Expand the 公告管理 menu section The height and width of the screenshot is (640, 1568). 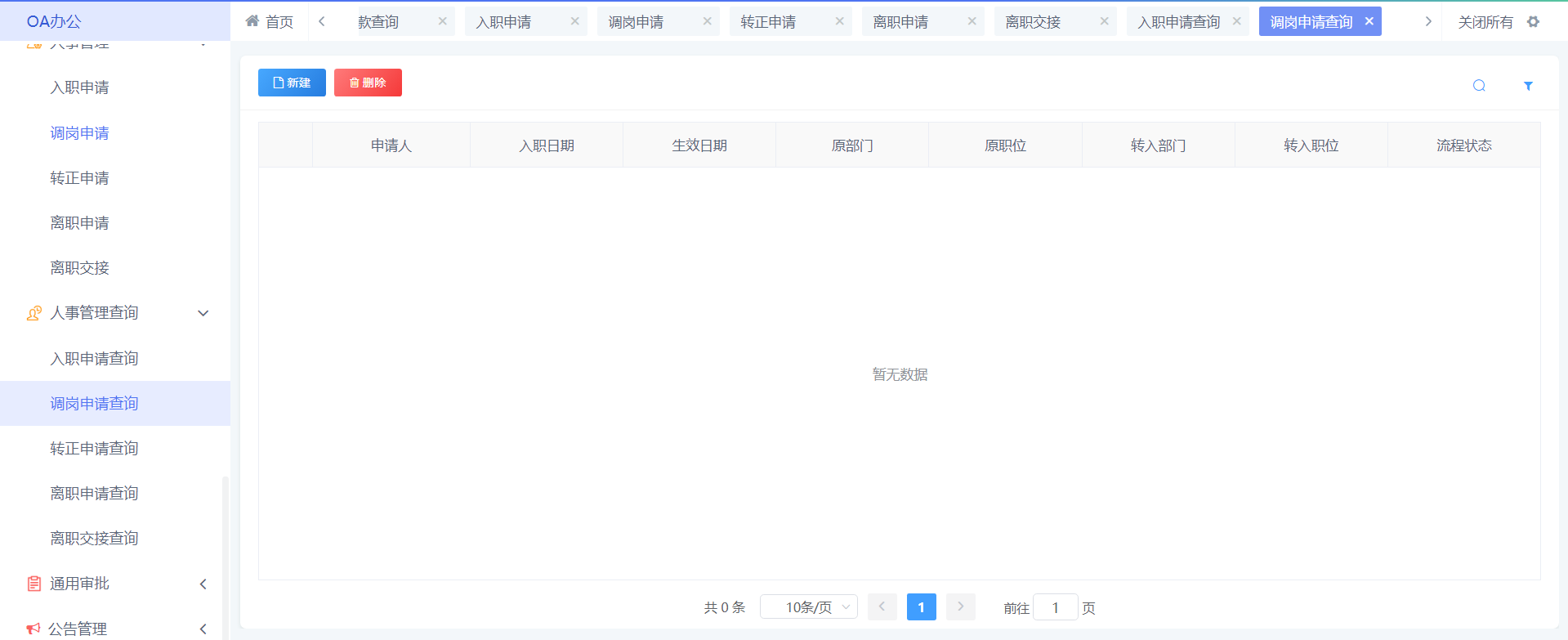203,629
